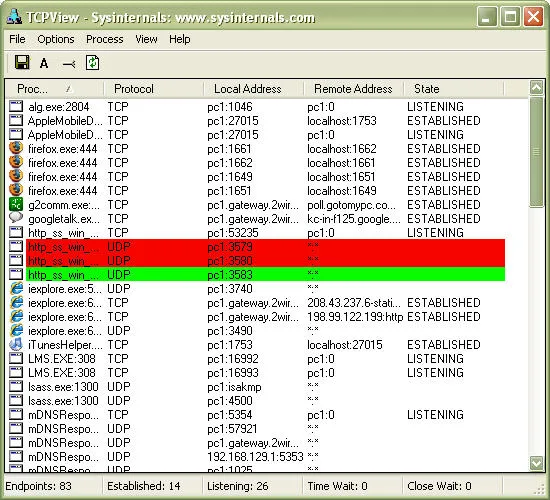Click 208.43.237.6-stati... remote address
550x500 pixels.
(x=354, y=303)
